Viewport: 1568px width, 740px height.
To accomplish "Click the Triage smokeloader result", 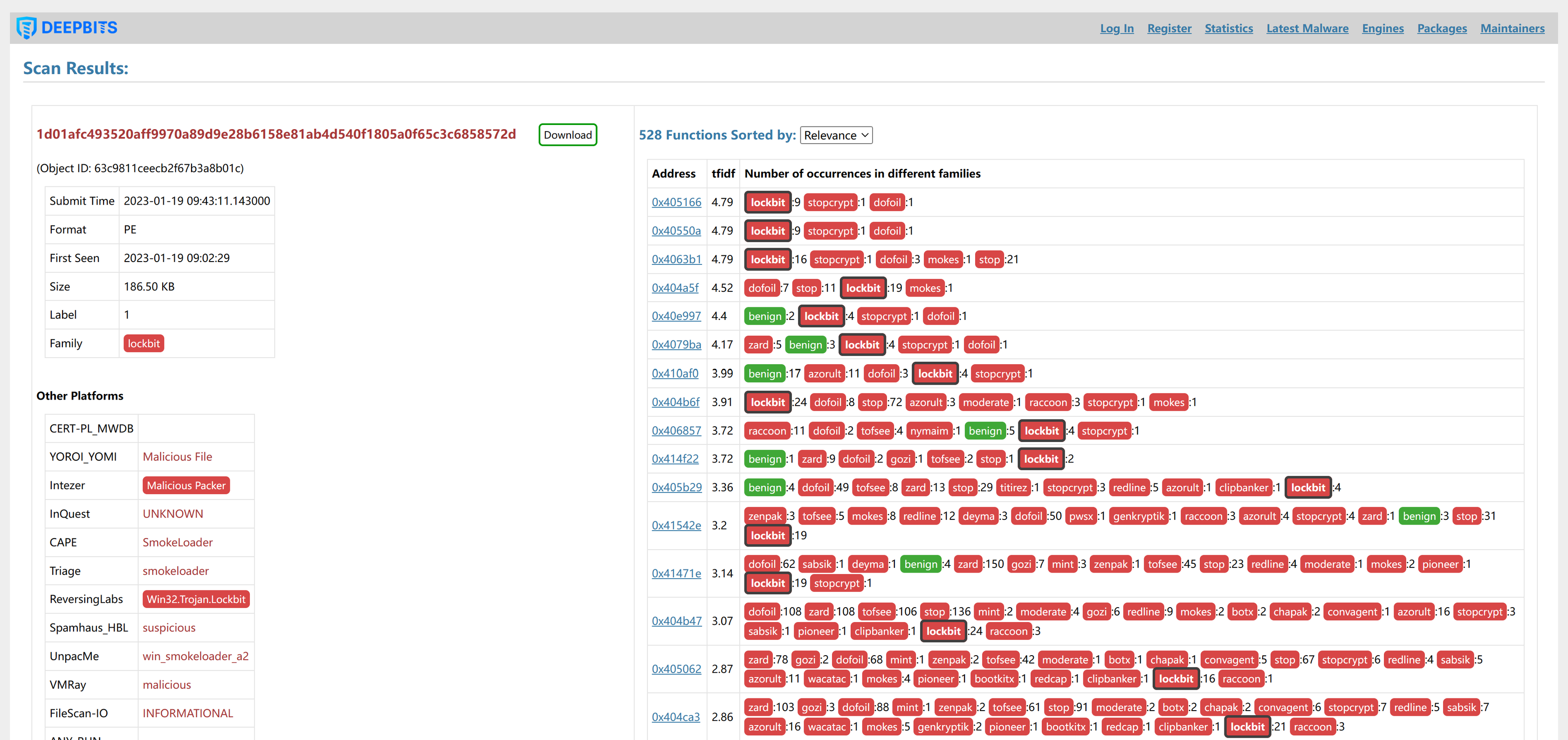I will [175, 571].
